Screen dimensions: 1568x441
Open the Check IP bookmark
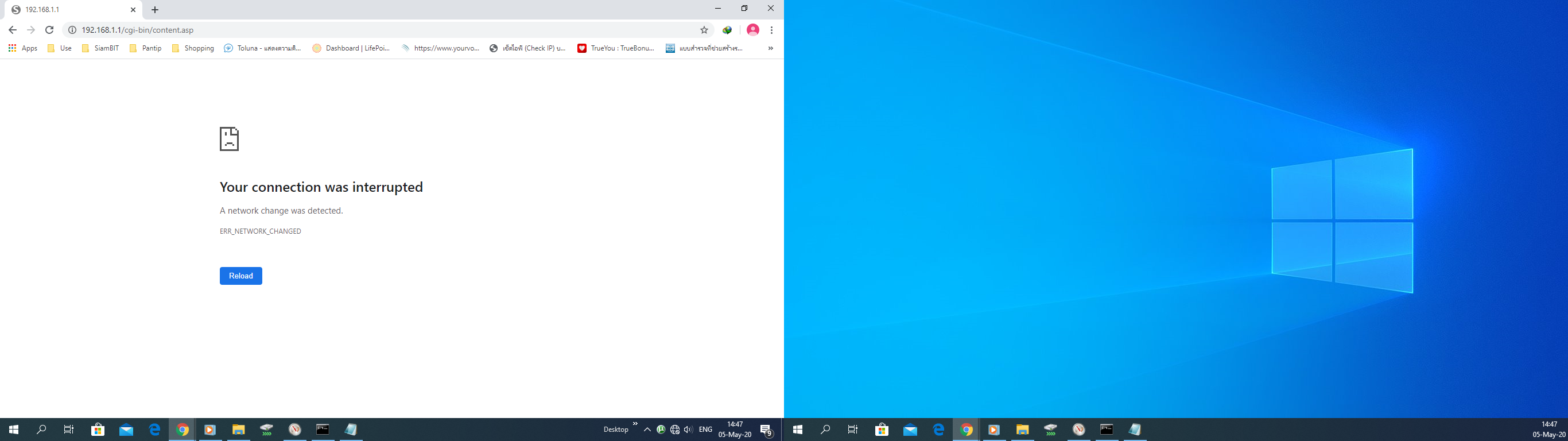528,48
